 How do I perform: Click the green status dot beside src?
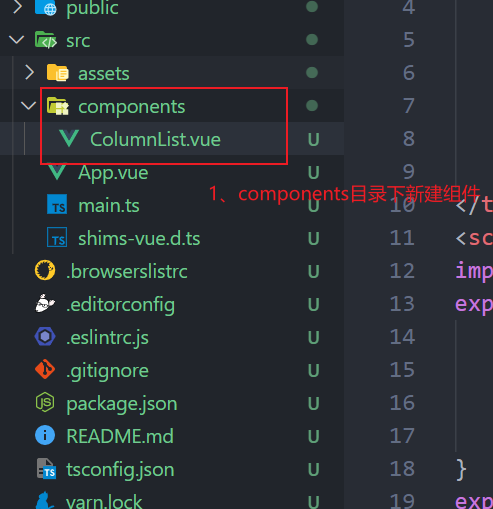point(312,40)
